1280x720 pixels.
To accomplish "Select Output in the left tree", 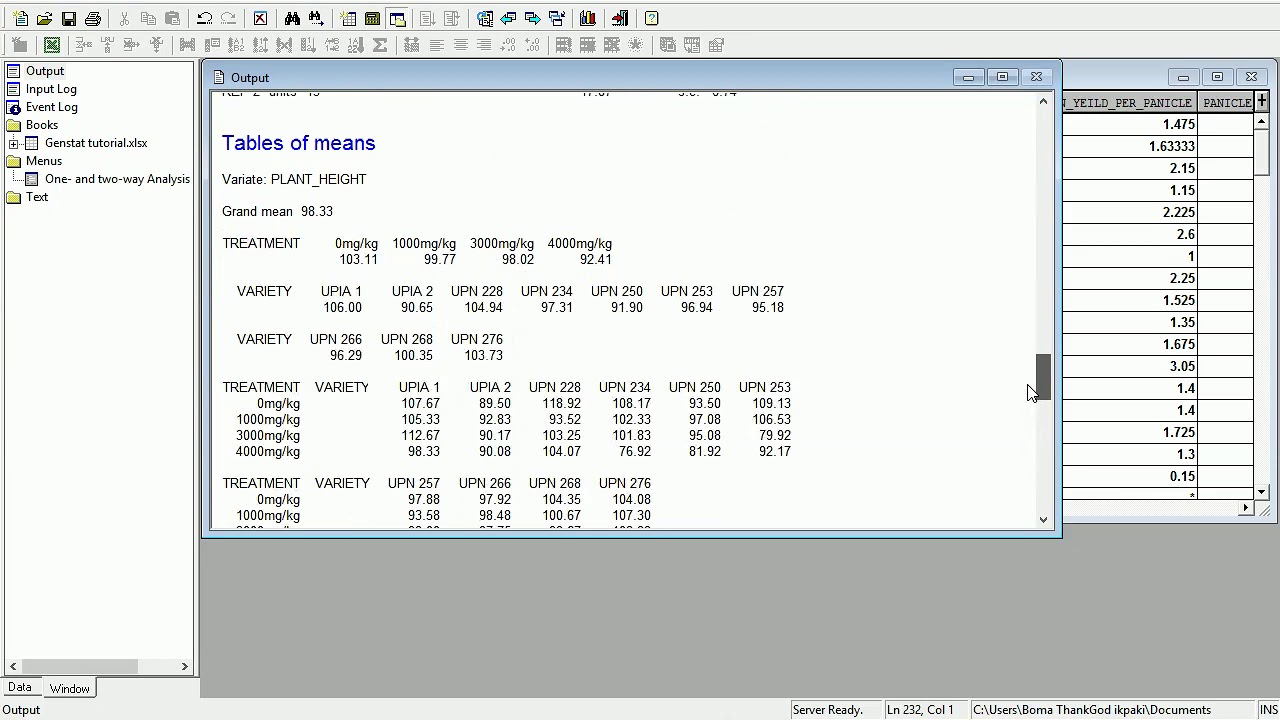I will pos(45,71).
